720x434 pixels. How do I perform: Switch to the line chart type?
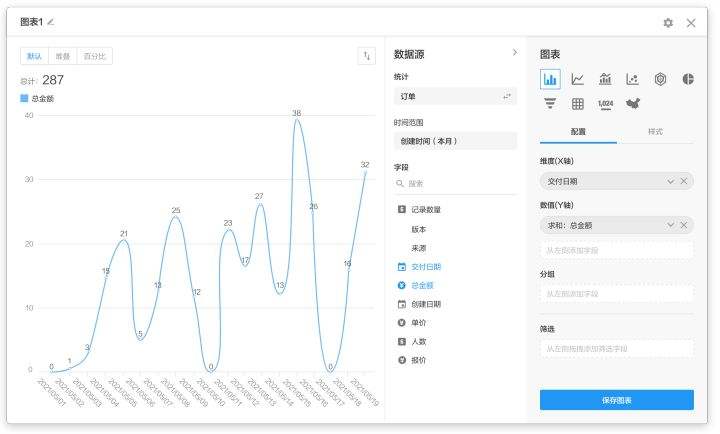578,79
